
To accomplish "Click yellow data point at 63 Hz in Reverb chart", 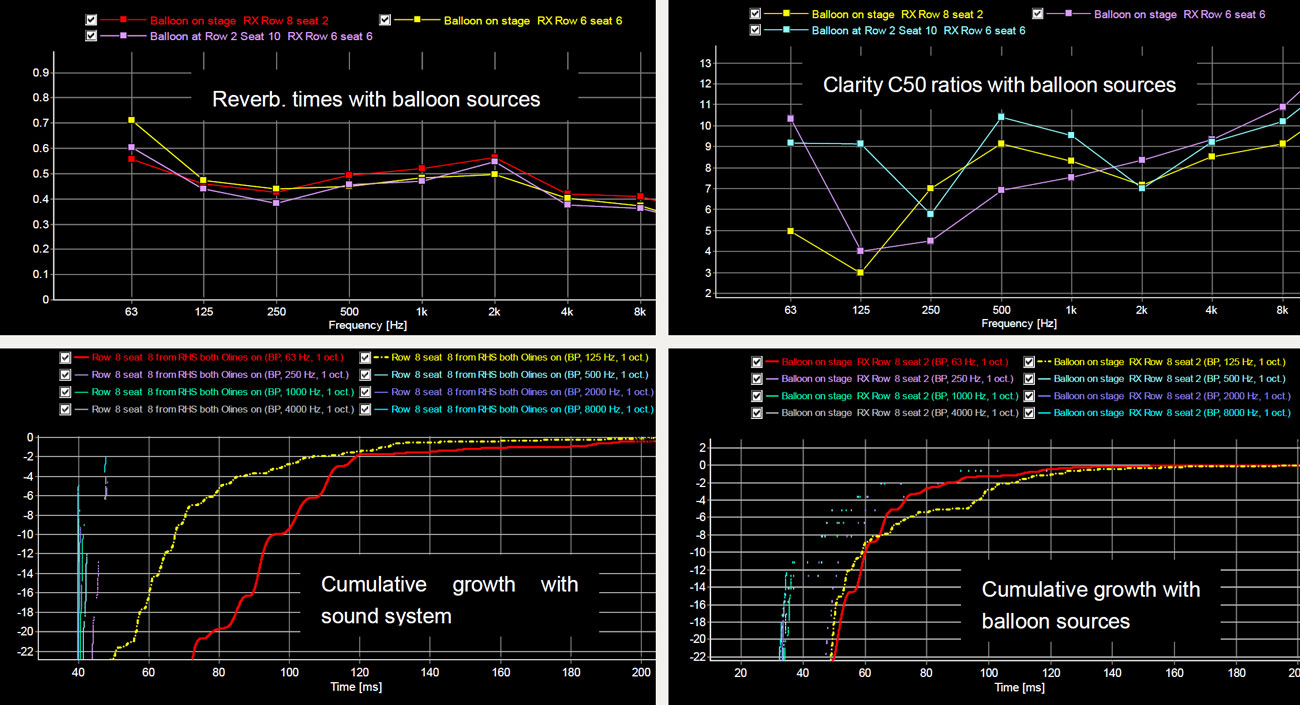I will tap(131, 120).
